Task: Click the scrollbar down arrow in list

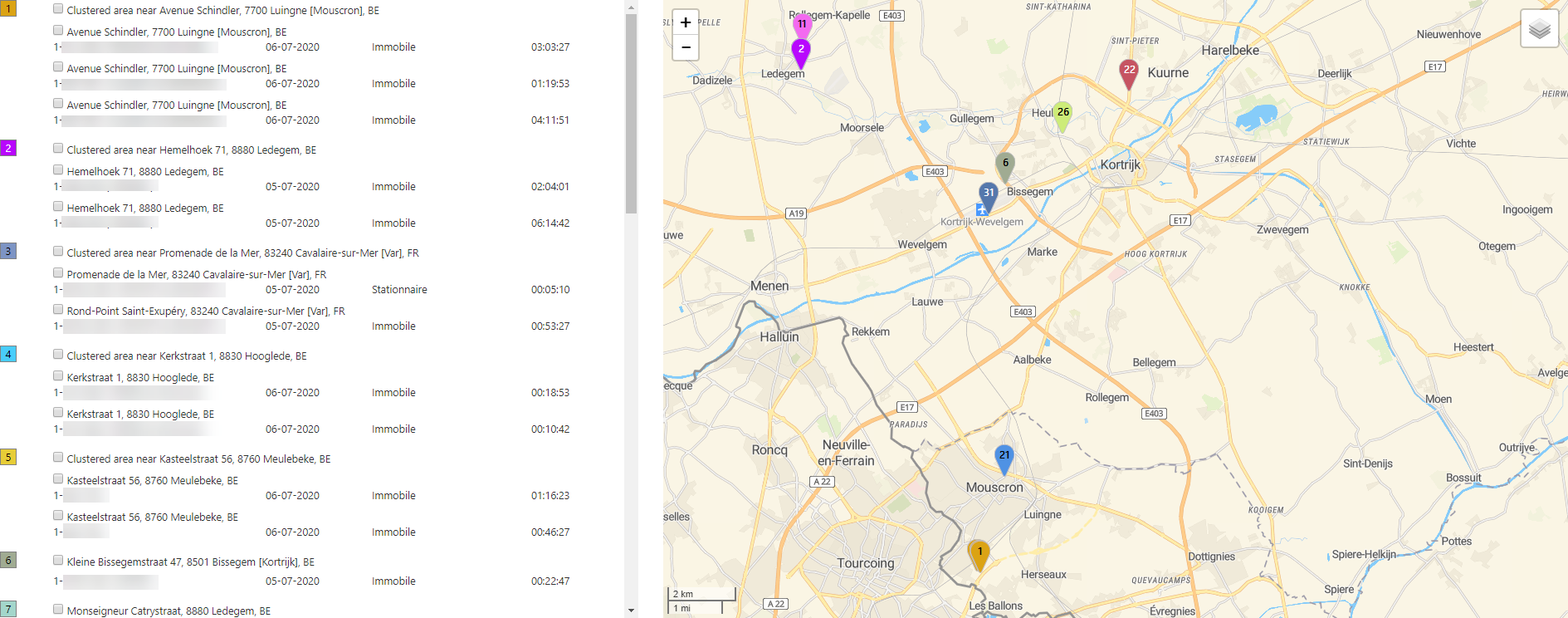Action: point(631,611)
